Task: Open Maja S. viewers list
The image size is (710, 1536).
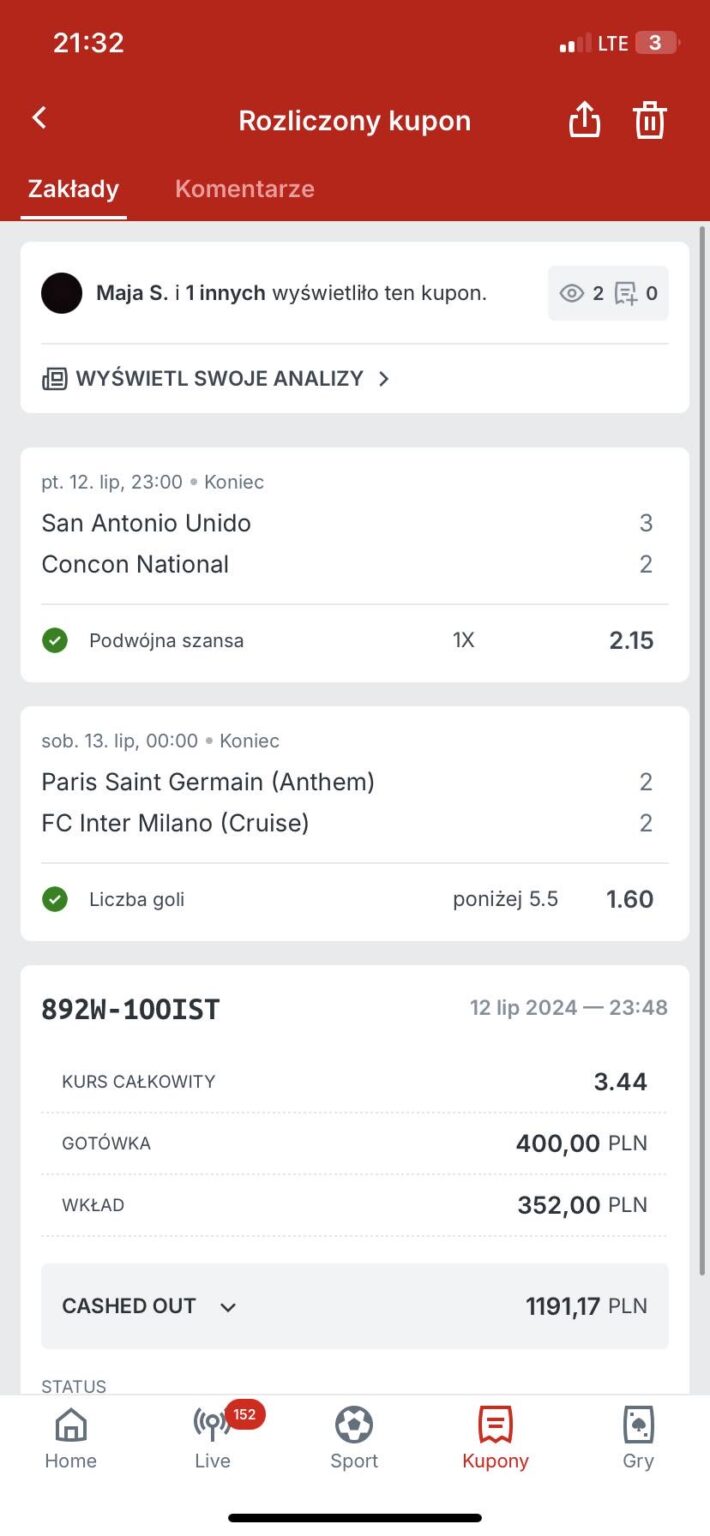Action: tap(290, 293)
